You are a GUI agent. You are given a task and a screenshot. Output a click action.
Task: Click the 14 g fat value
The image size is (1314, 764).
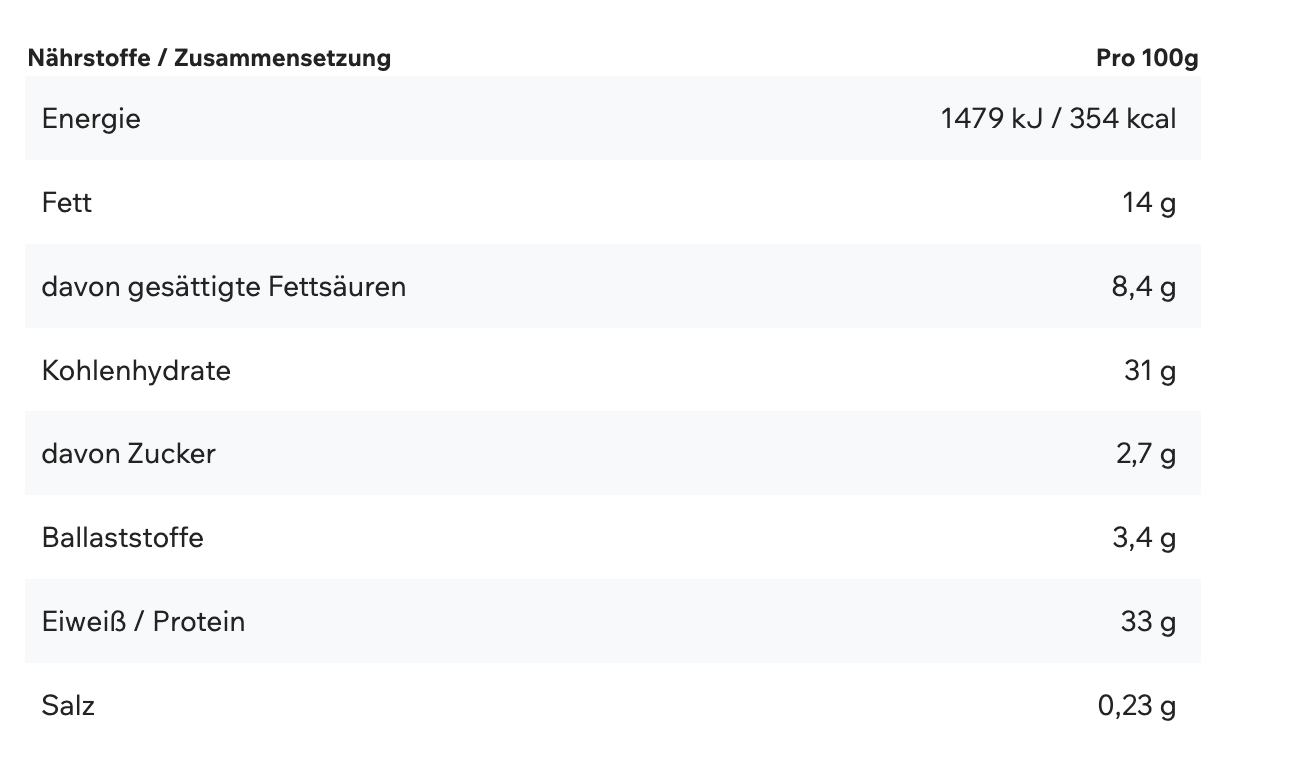1149,203
